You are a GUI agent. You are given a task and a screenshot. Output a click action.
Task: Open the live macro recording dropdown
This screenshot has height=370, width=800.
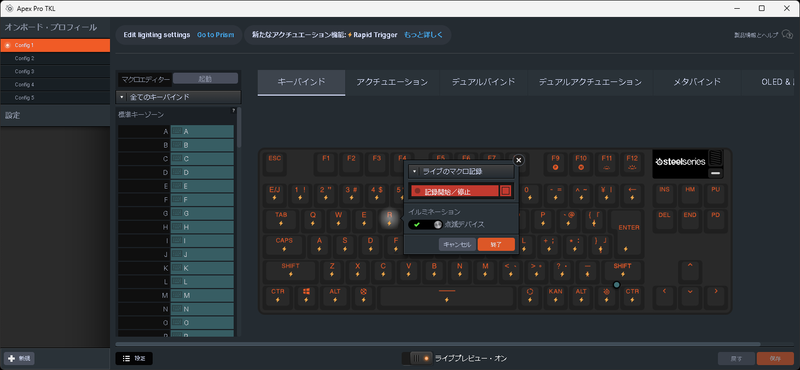click(x=461, y=171)
